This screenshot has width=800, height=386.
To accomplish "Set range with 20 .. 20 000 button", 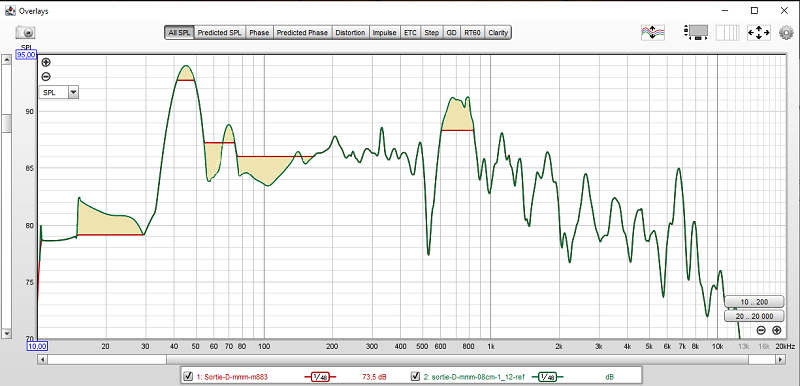I will pos(754,316).
